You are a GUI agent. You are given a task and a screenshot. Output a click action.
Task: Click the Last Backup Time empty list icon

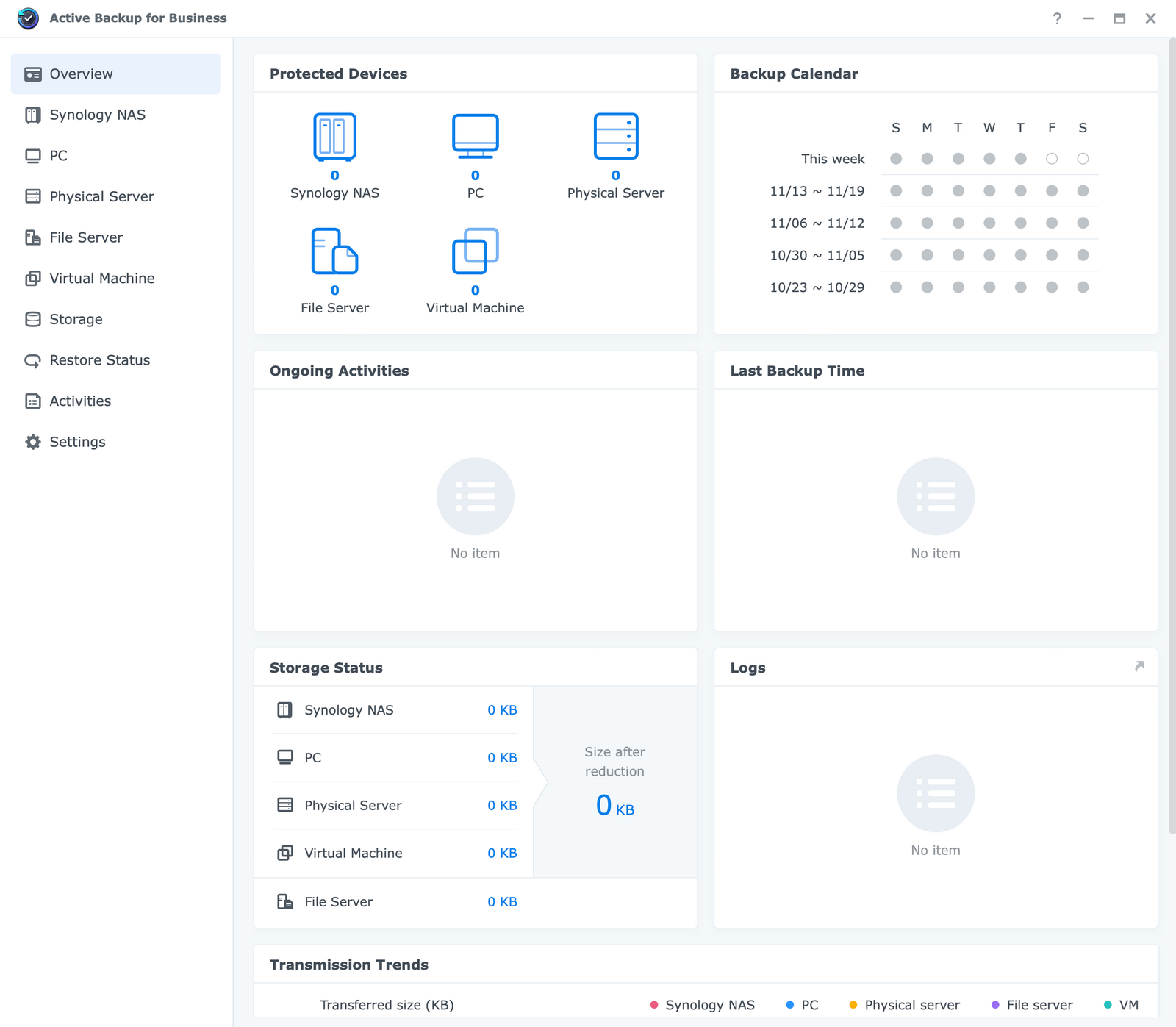click(x=936, y=497)
